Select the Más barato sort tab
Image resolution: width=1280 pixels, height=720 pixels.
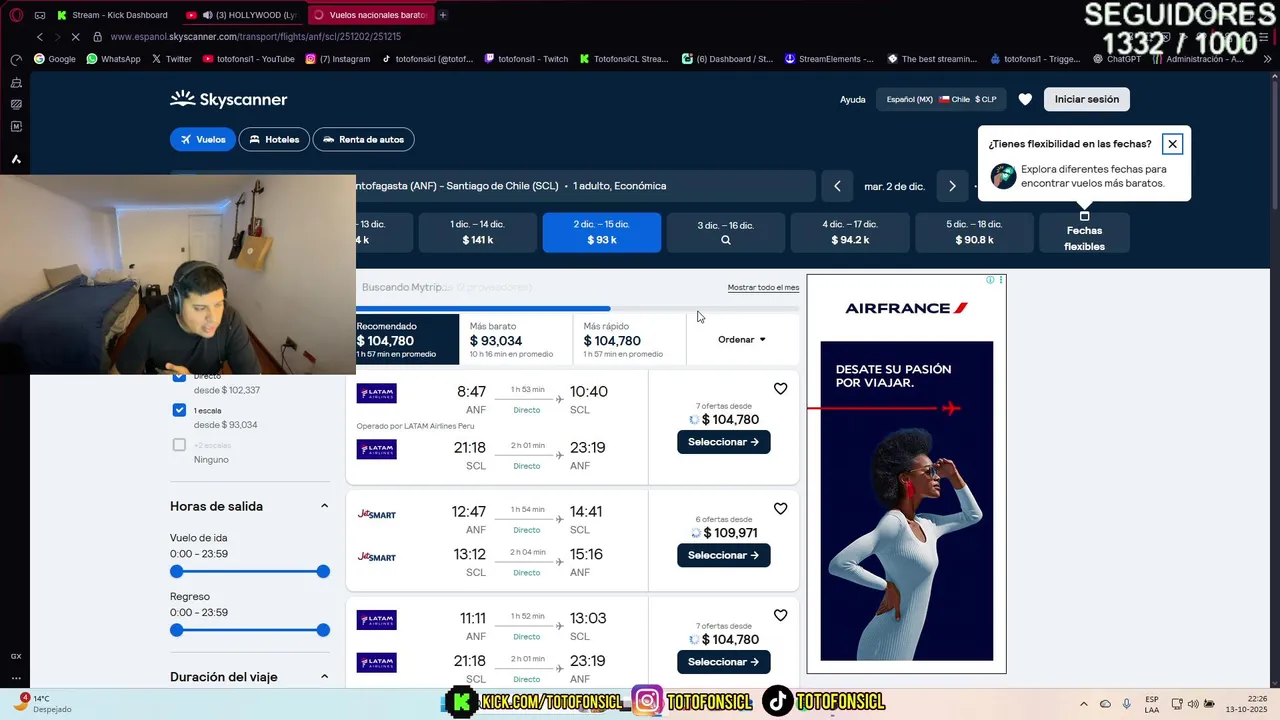click(515, 339)
